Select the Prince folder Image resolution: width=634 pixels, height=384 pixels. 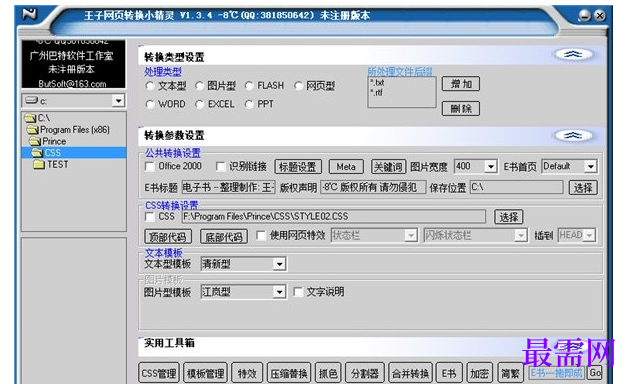(48, 141)
